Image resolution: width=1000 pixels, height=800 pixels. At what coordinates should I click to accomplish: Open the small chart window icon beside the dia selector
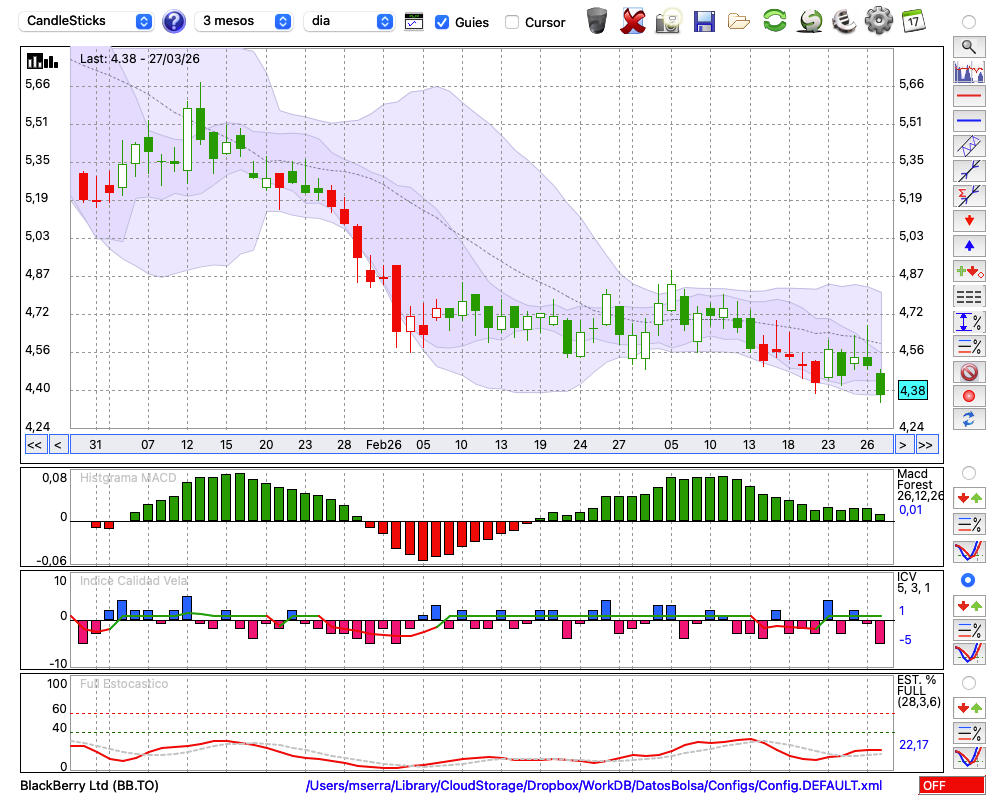pyautogui.click(x=414, y=22)
